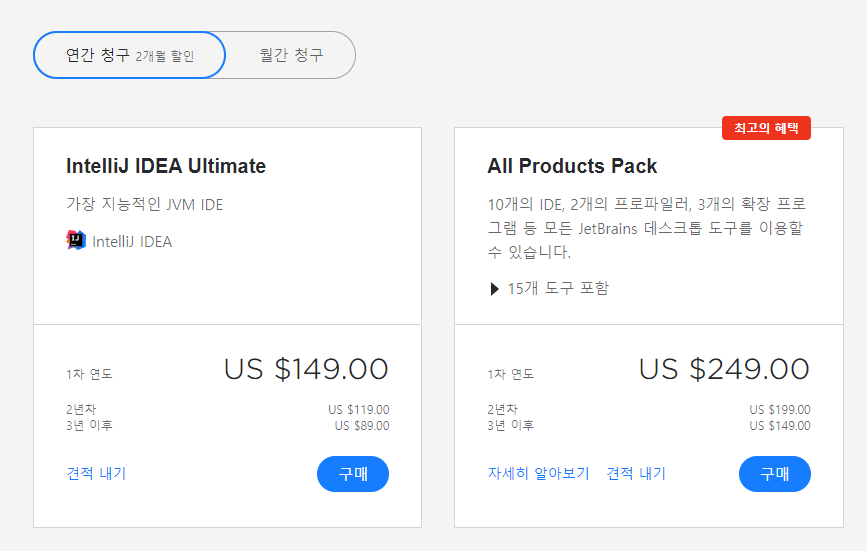Viewport: 867px width, 551px height.
Task: Click the IntelliJ IDEA product name beside logo
Action: 132,242
